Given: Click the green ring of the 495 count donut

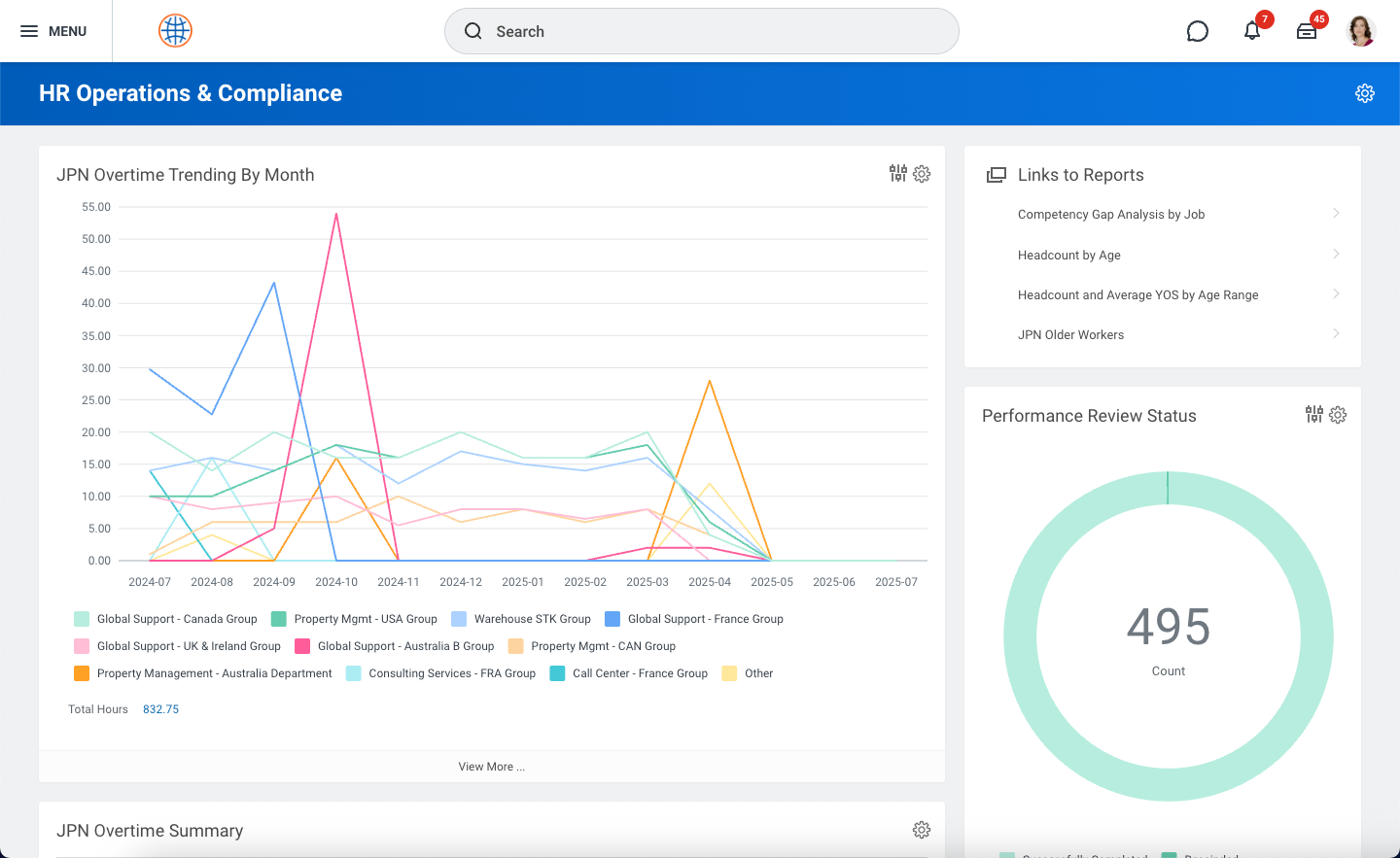Looking at the screenshot, I should tap(1169, 486).
